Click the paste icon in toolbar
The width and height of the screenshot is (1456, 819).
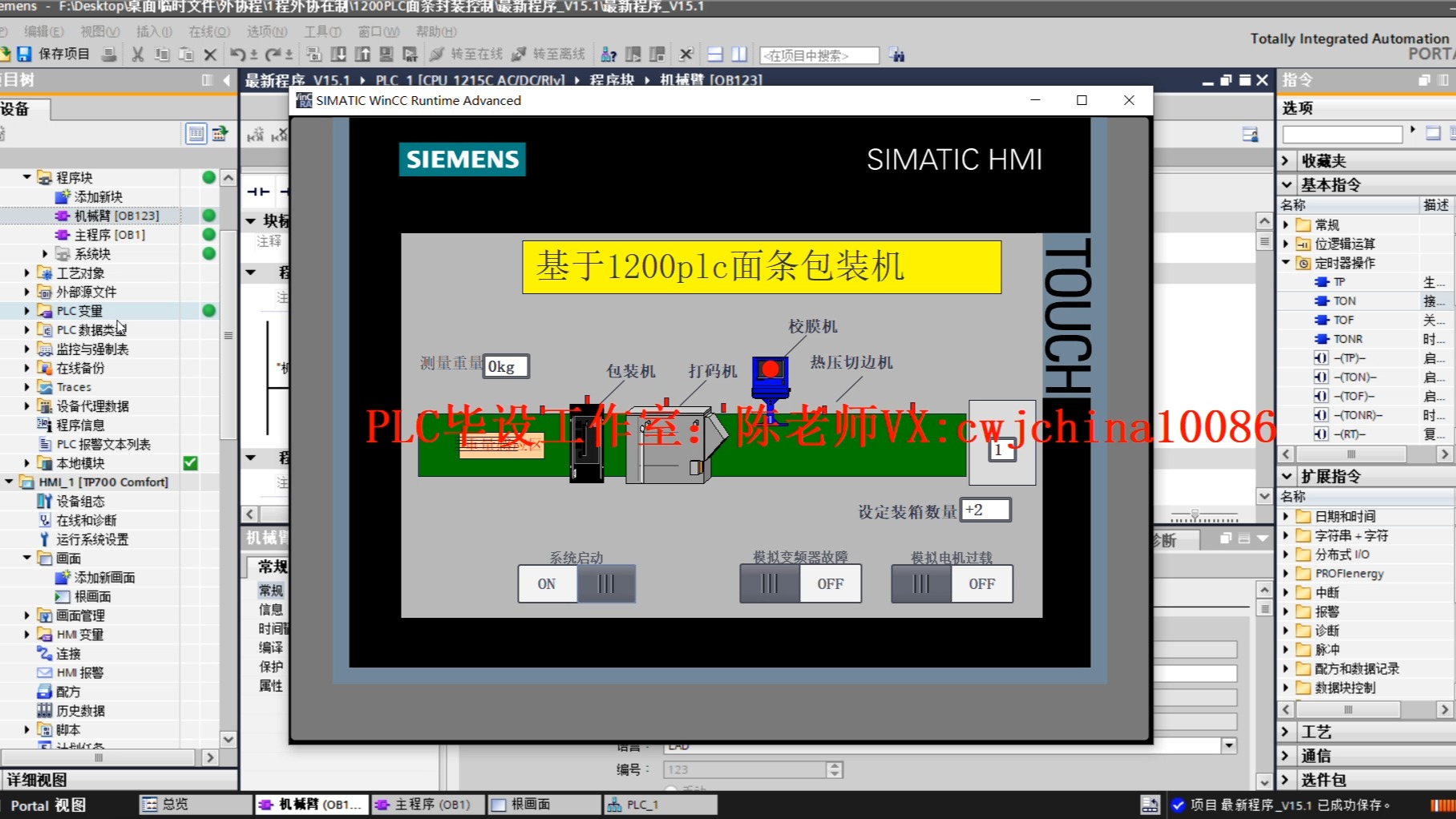[x=186, y=54]
